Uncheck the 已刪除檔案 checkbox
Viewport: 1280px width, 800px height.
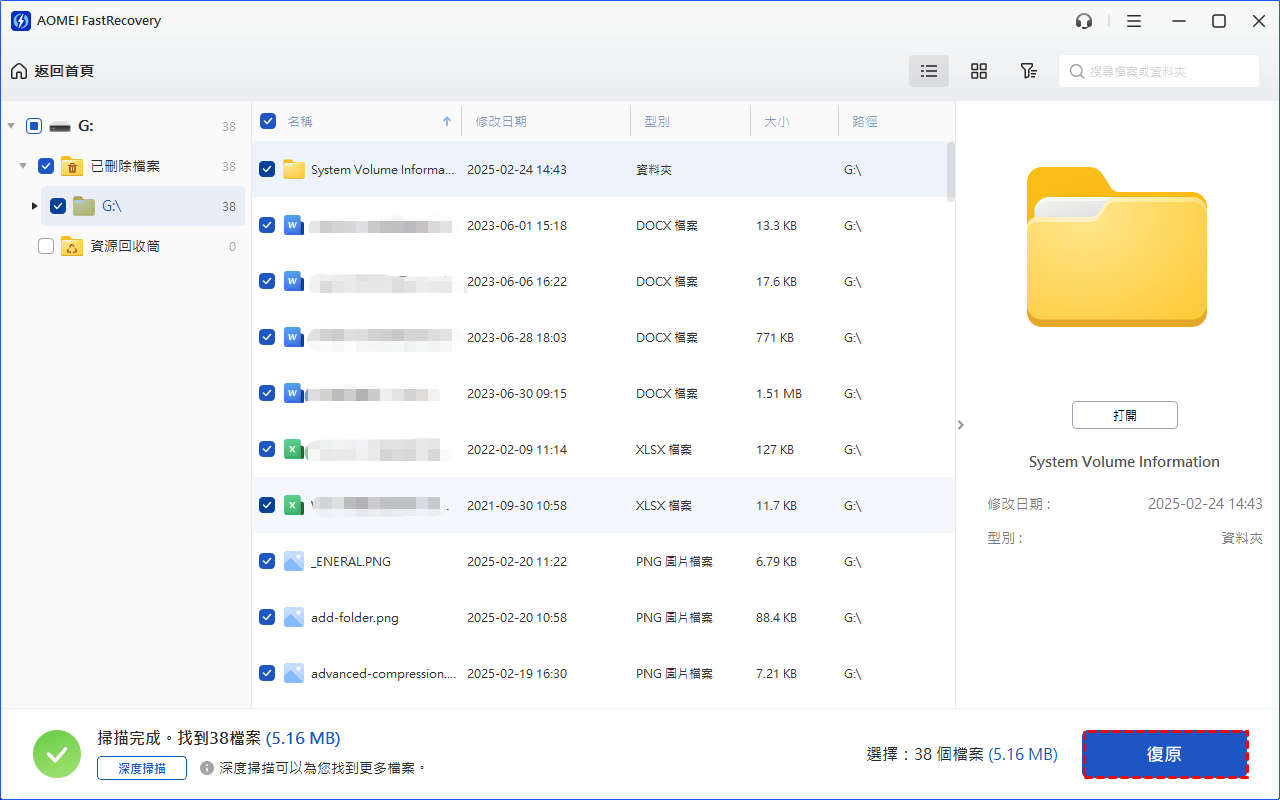(x=46, y=166)
